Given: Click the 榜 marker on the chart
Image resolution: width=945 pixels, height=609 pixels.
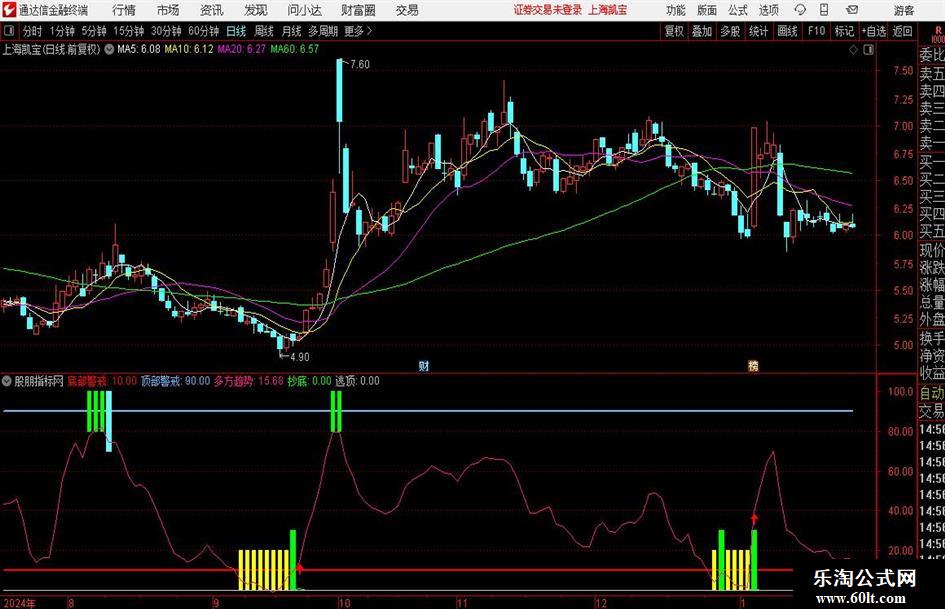Looking at the screenshot, I should click(x=753, y=365).
